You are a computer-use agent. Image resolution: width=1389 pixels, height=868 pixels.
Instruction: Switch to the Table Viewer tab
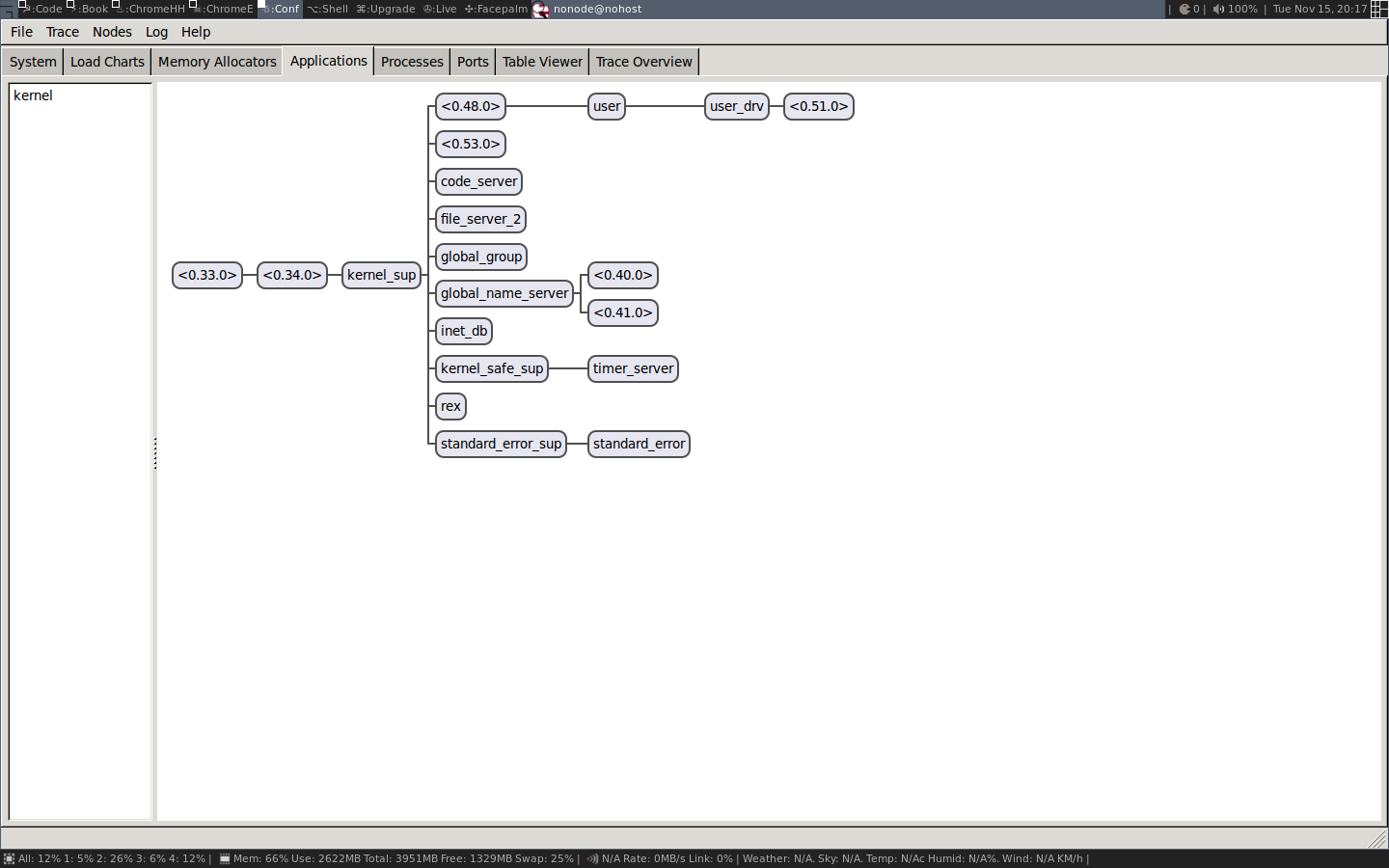543,62
